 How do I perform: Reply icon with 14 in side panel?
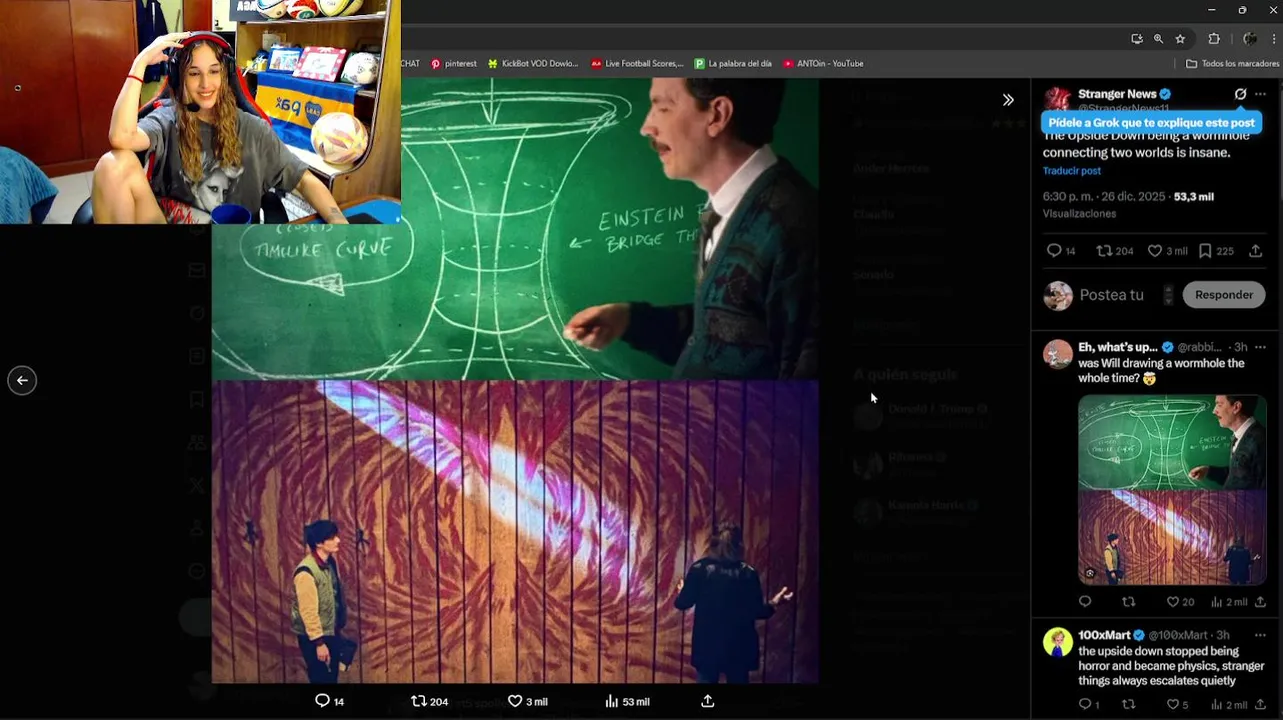coord(1060,251)
